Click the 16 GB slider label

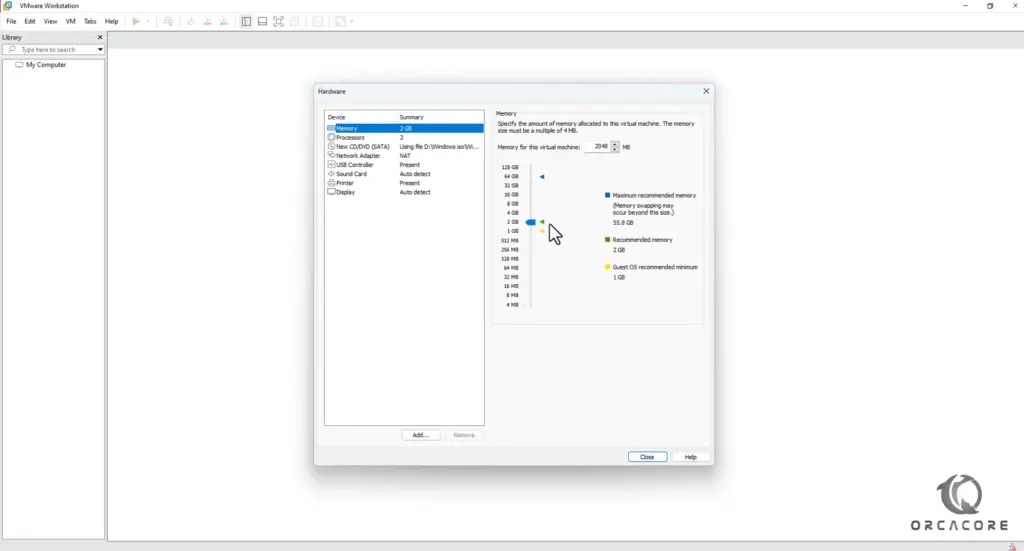511,195
